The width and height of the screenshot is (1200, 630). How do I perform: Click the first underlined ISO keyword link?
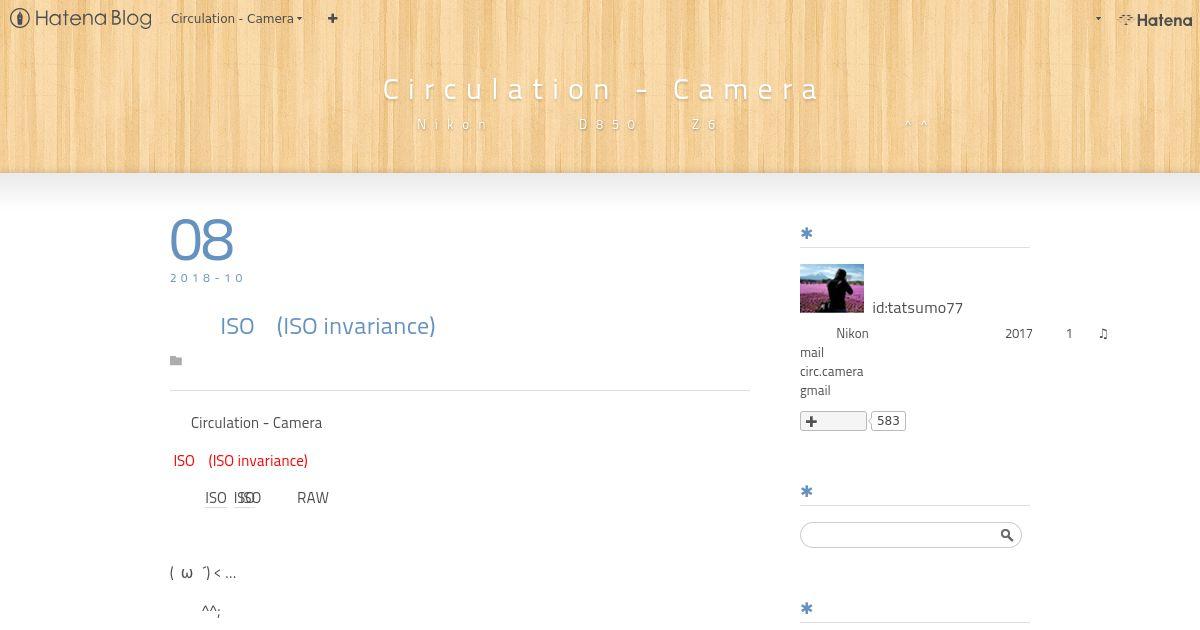pyautogui.click(x=215, y=498)
